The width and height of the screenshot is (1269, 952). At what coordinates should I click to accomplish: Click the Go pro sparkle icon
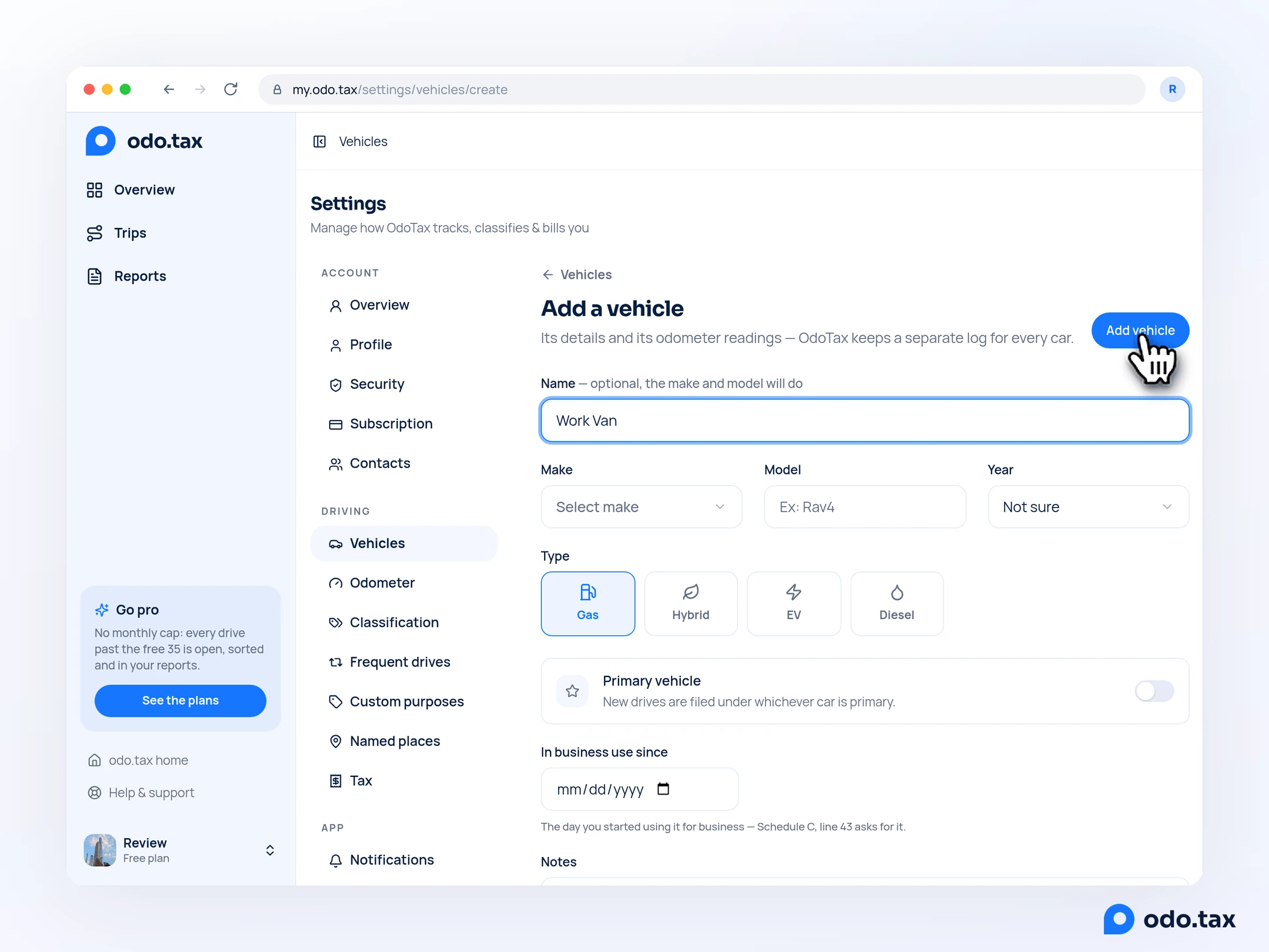coord(102,610)
